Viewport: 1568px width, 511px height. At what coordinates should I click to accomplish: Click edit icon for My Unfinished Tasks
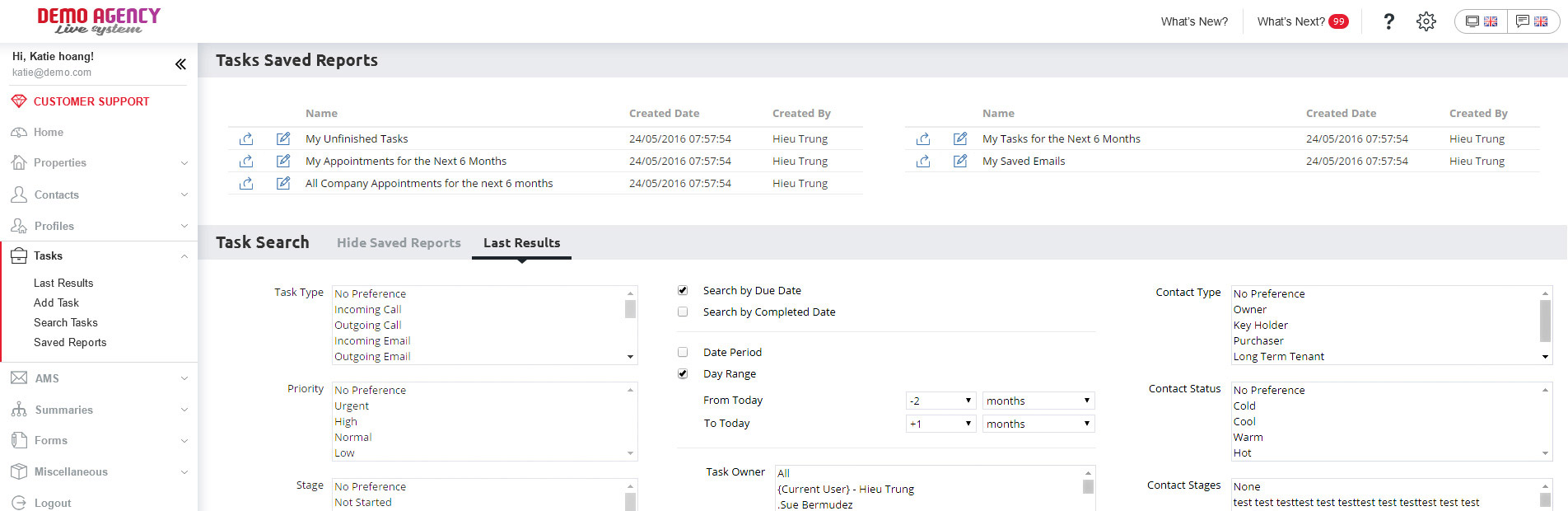[x=283, y=138]
